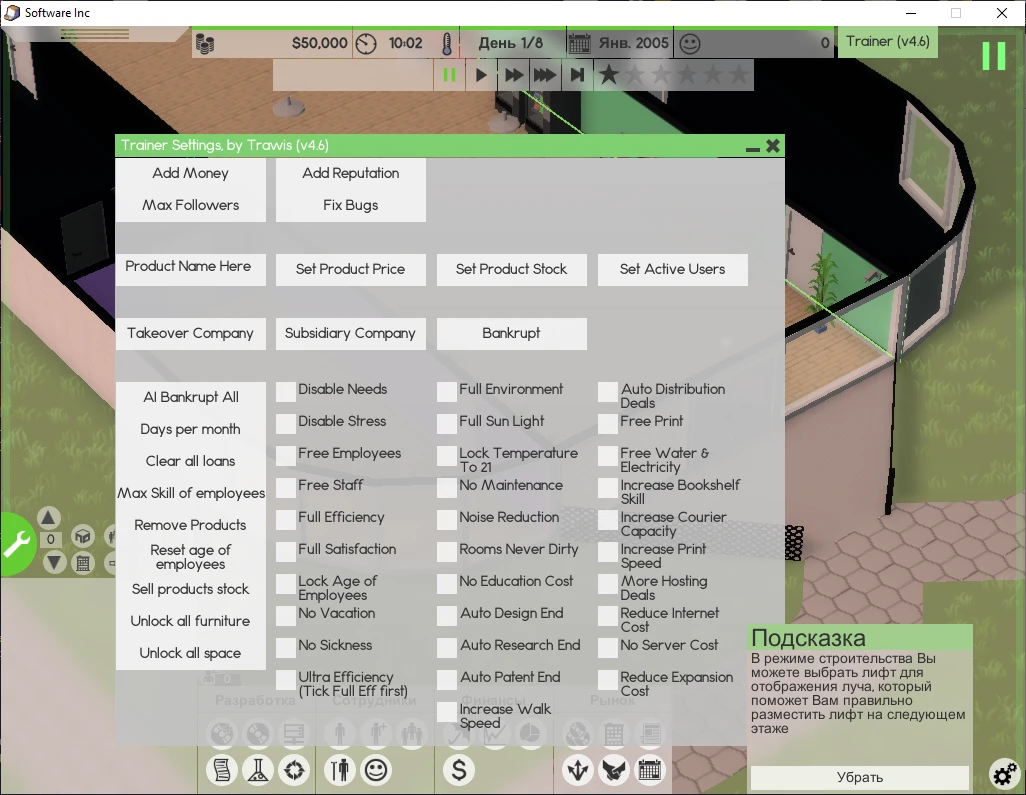Screen dimensions: 1026x795
Task: Open the green wrench build tool
Action: (x=16, y=543)
